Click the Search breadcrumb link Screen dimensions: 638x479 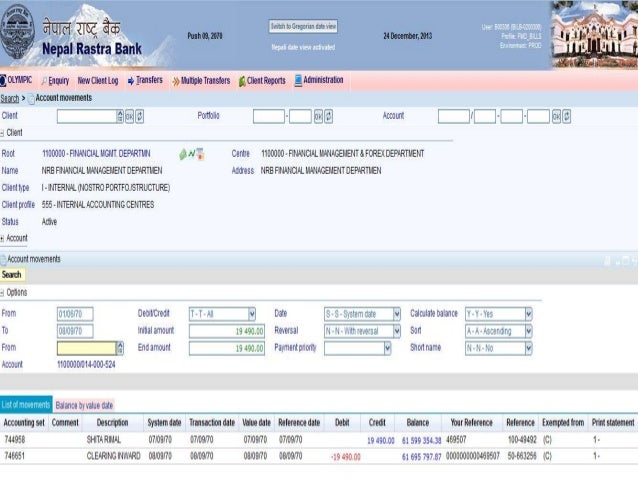[10, 98]
